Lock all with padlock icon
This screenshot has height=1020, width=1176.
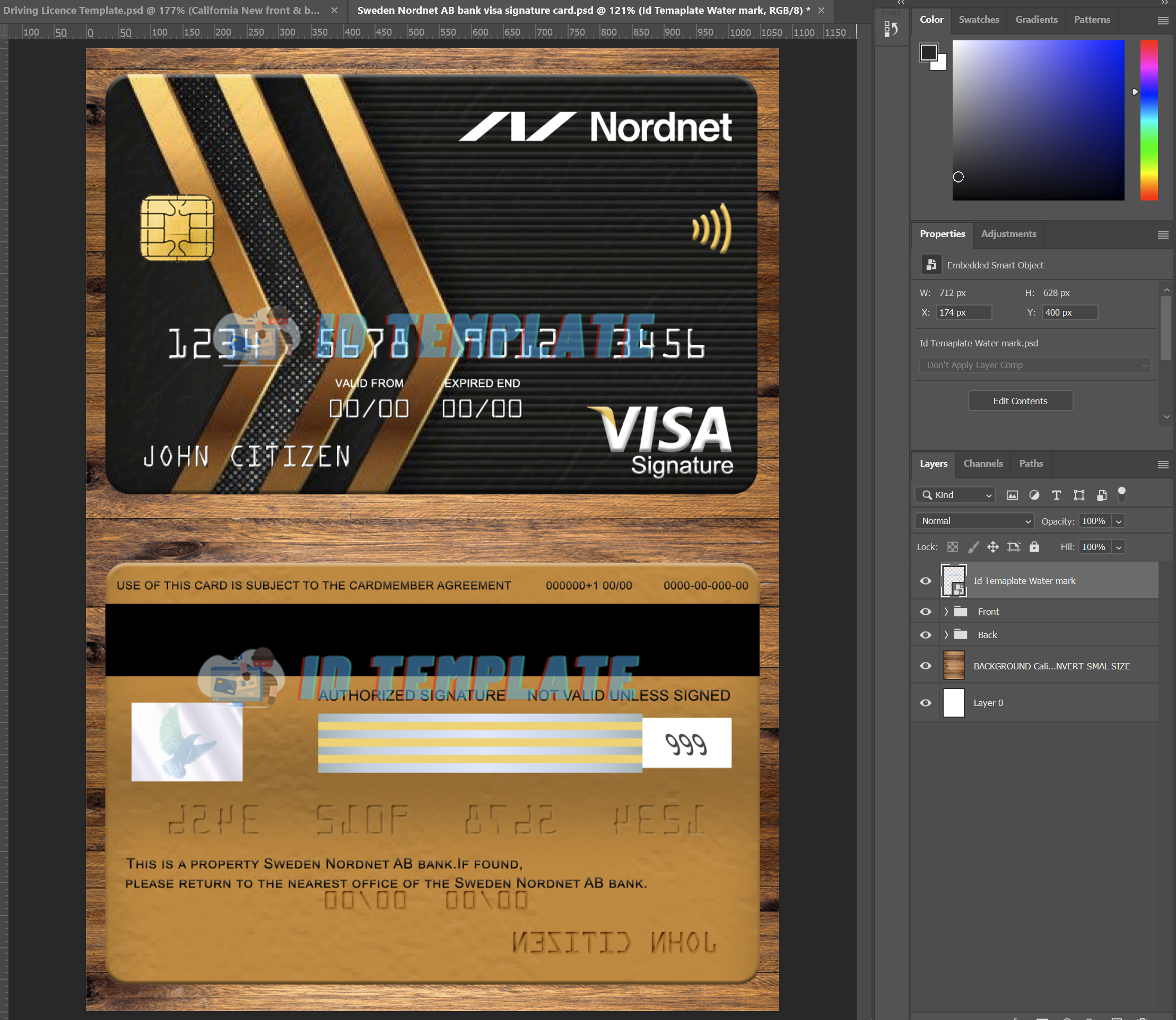tap(1034, 547)
